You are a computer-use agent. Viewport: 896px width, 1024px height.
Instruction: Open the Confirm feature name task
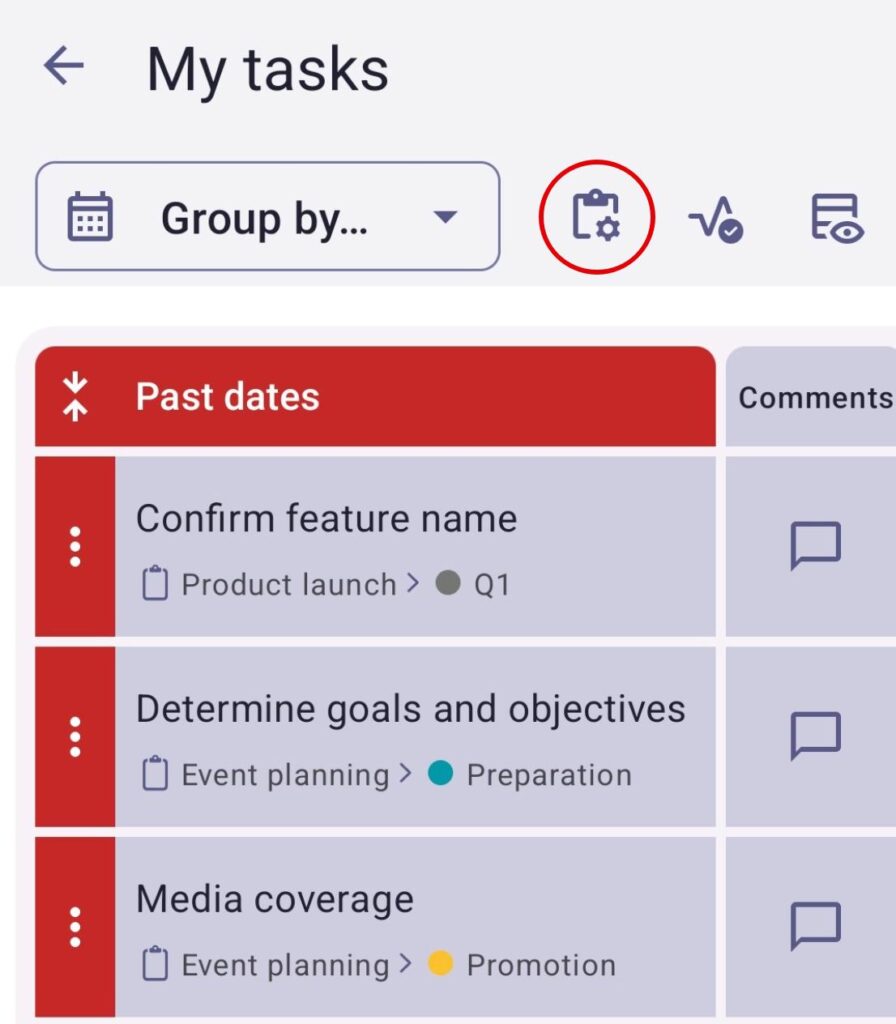326,519
